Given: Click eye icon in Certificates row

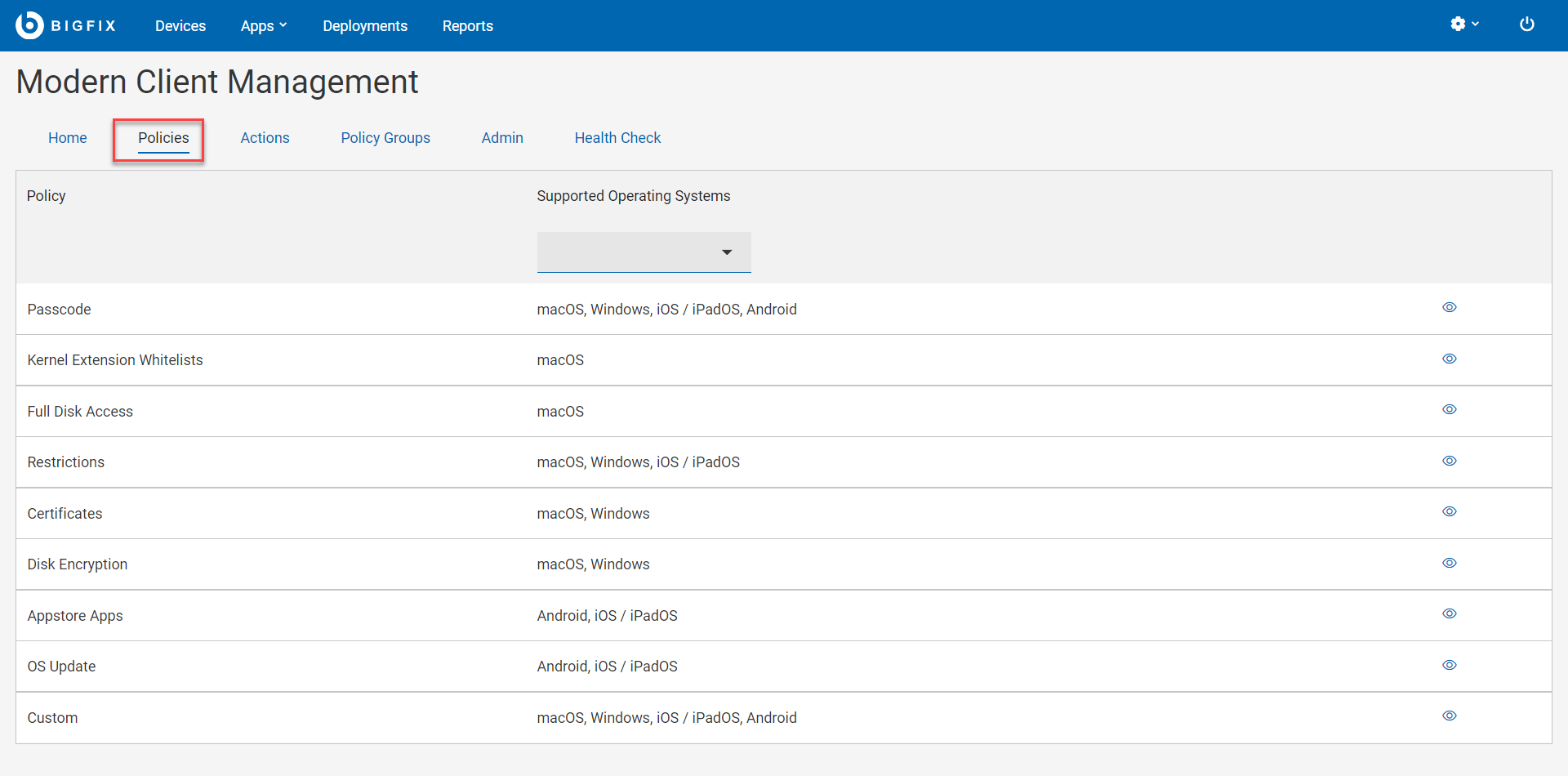Looking at the screenshot, I should click(x=1449, y=512).
